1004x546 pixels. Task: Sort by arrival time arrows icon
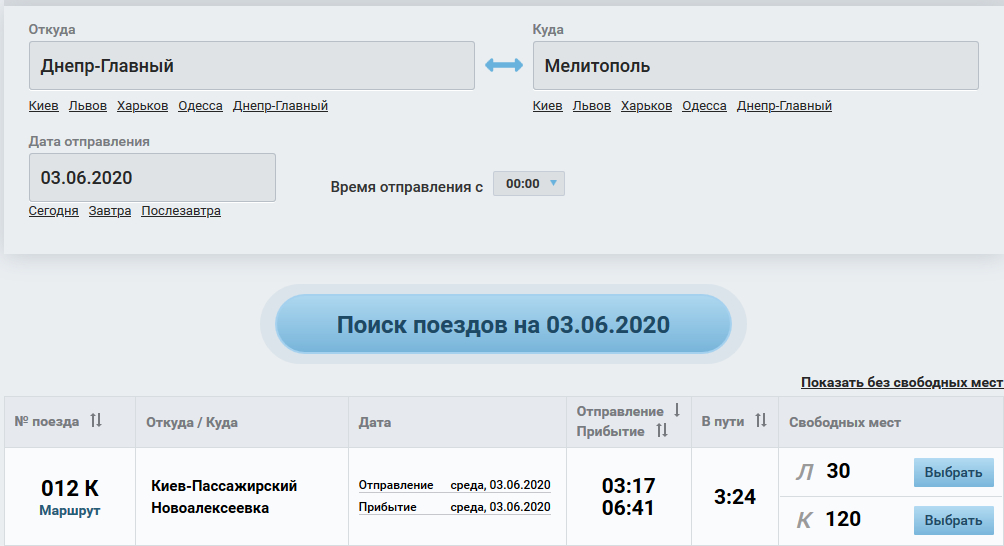point(662,430)
